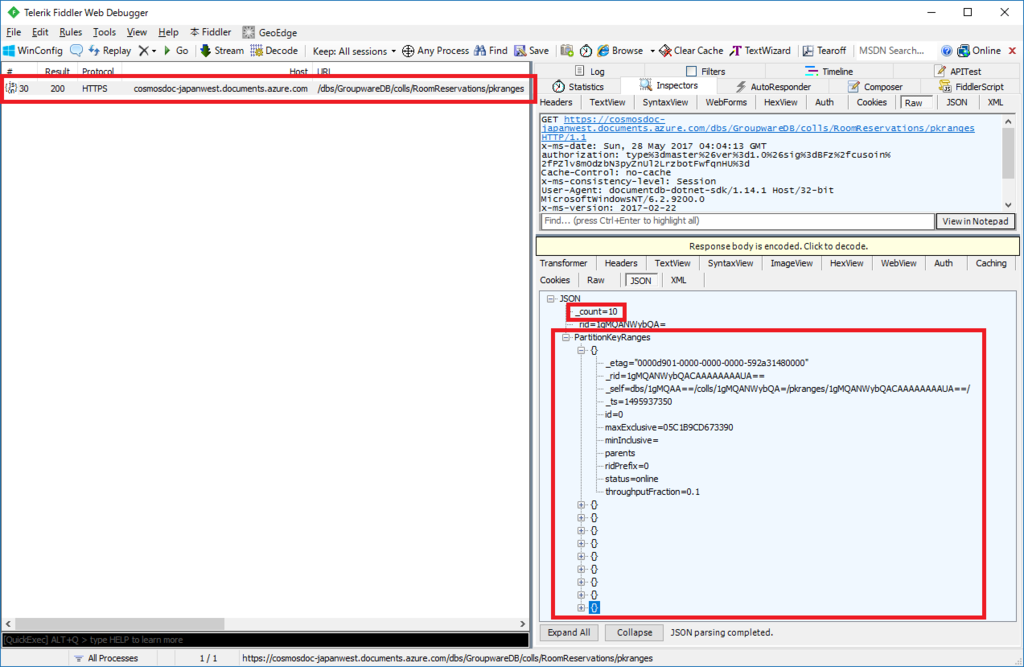Click the MSDN Search box

click(x=893, y=51)
